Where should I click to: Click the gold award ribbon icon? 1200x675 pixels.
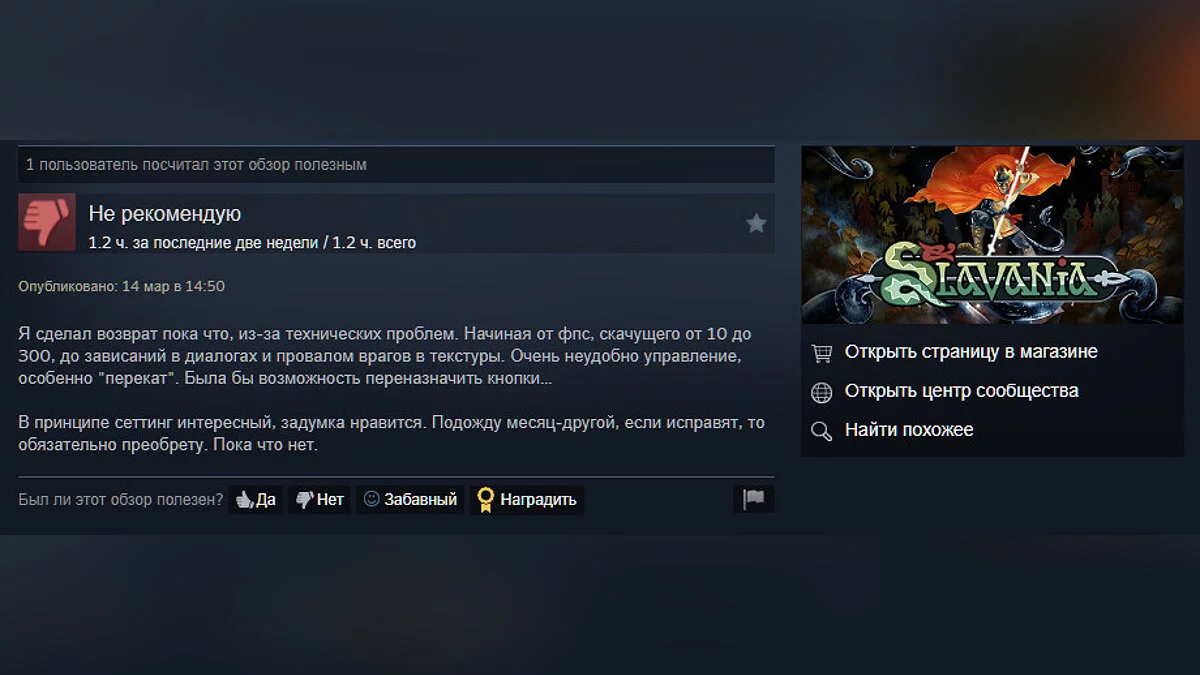486,499
